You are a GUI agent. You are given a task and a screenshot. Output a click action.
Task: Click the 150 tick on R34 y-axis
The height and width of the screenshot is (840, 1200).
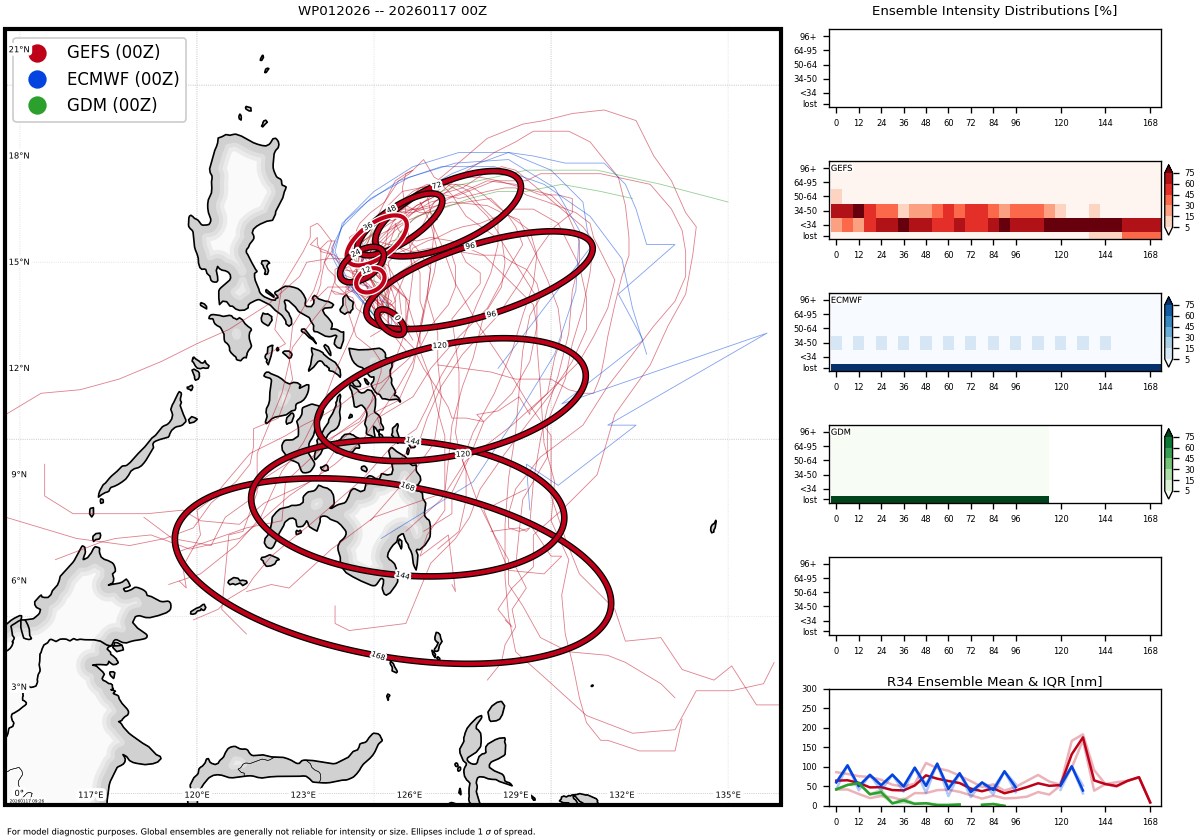tap(809, 748)
